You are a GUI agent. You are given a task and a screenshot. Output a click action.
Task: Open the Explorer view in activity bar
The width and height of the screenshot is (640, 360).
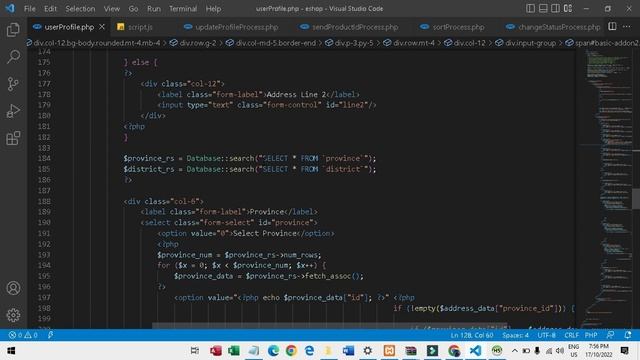pyautogui.click(x=13, y=29)
